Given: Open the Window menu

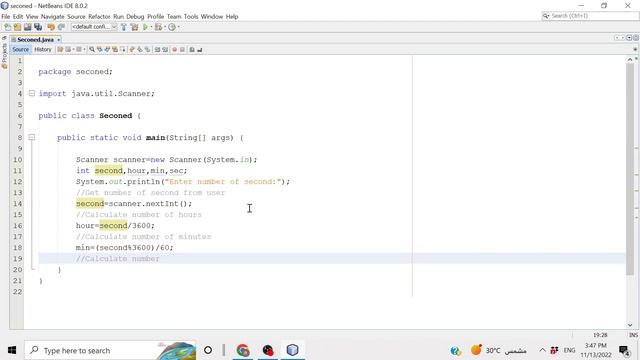Looking at the screenshot, I should tap(212, 16).
